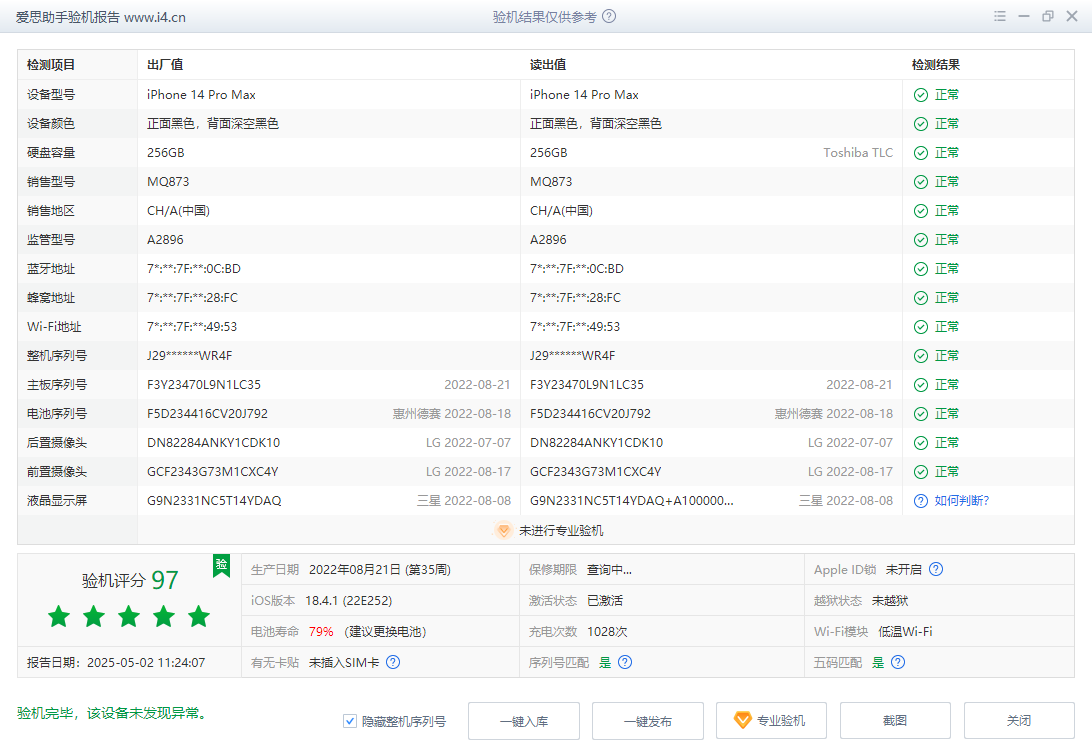Viewport: 1092px width, 756px height.
Task: Click the green check icon in 整机序列号 row
Action: point(921,356)
